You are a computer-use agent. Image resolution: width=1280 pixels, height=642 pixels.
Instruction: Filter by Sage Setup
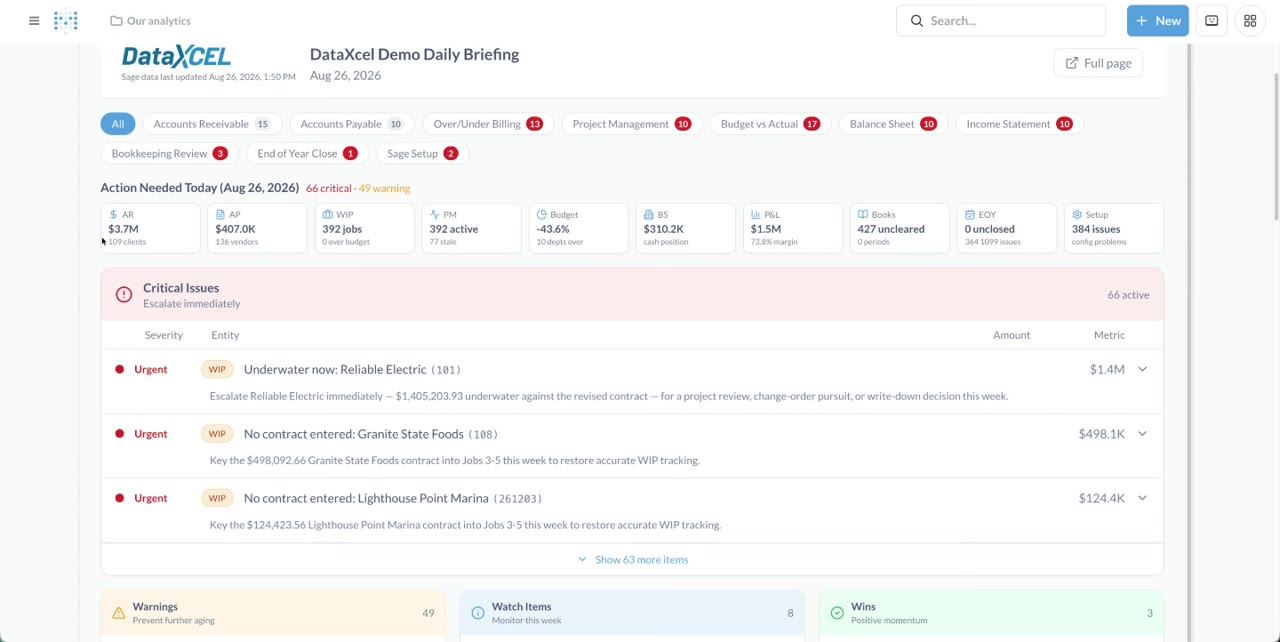[422, 154]
